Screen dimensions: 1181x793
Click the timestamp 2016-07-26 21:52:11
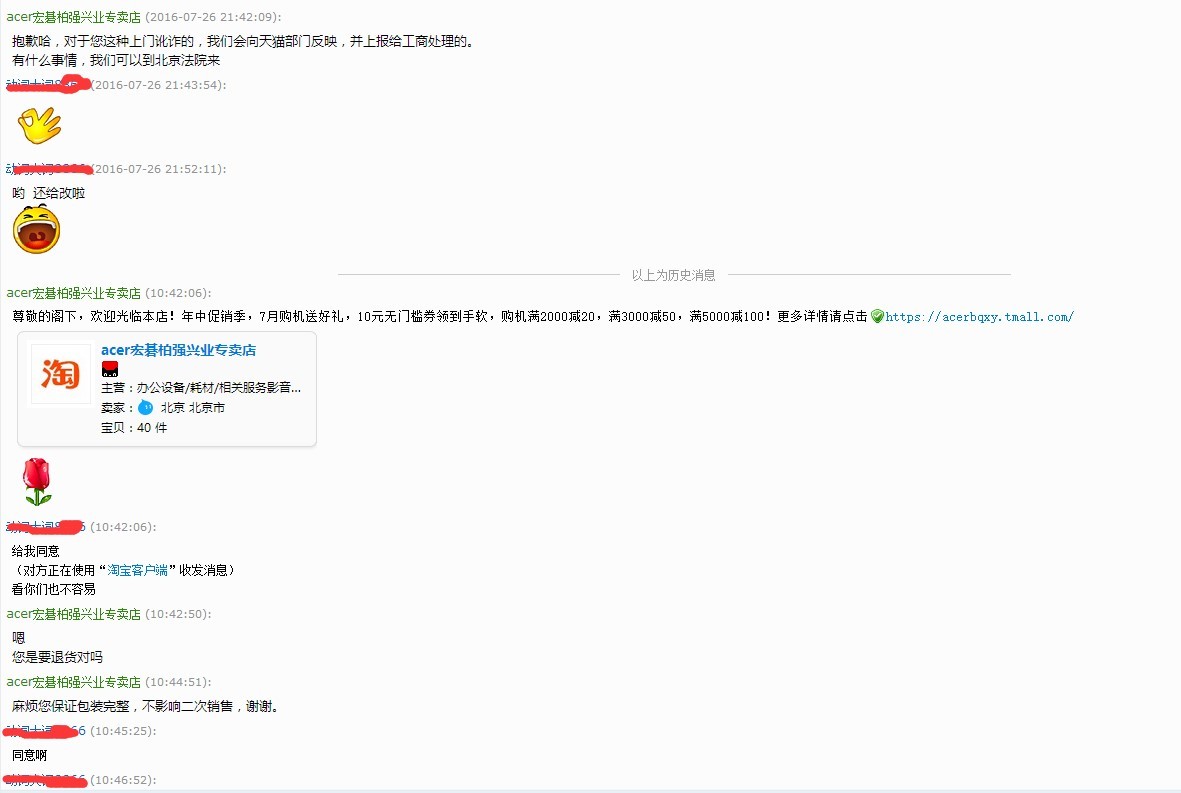(x=158, y=169)
